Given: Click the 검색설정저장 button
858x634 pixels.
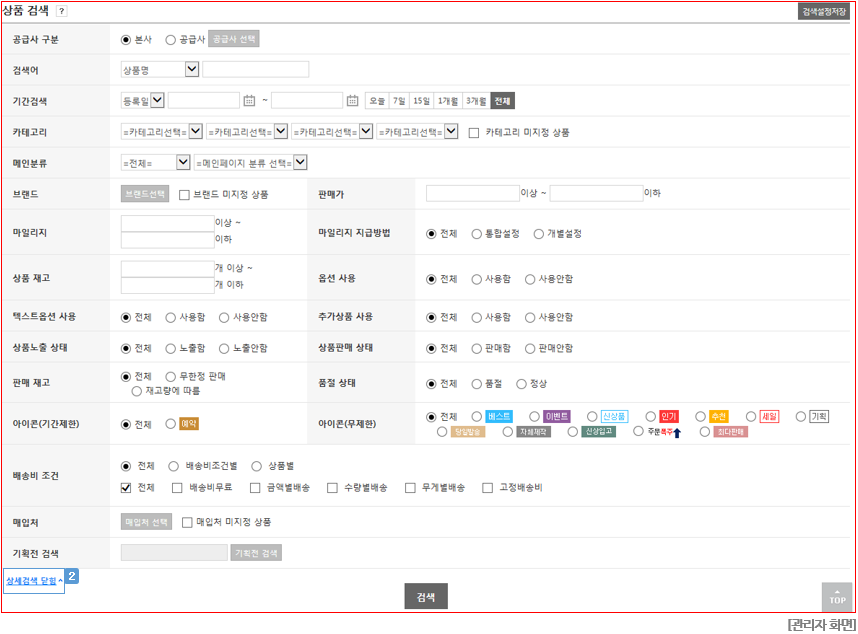Looking at the screenshot, I should (x=824, y=11).
